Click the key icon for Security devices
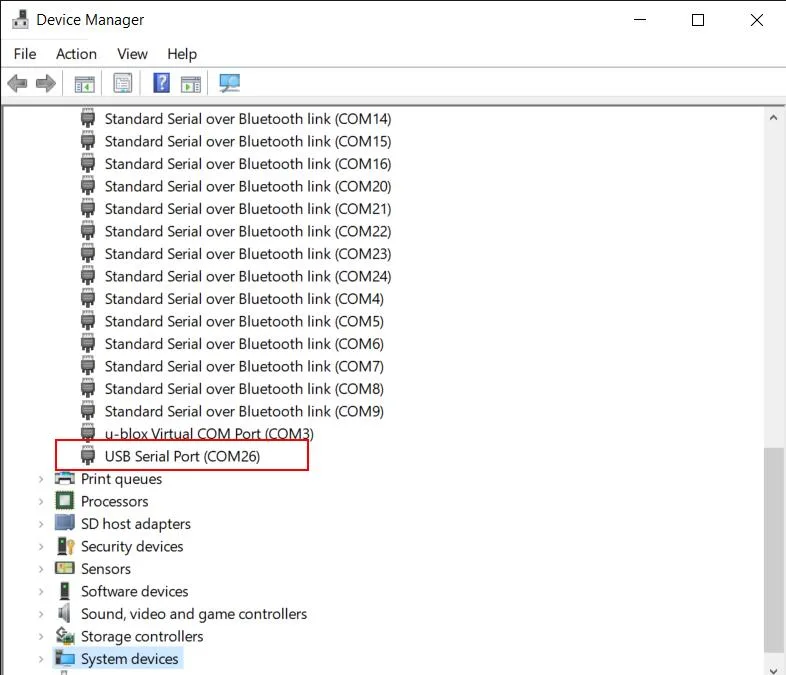786x675 pixels. coord(66,546)
